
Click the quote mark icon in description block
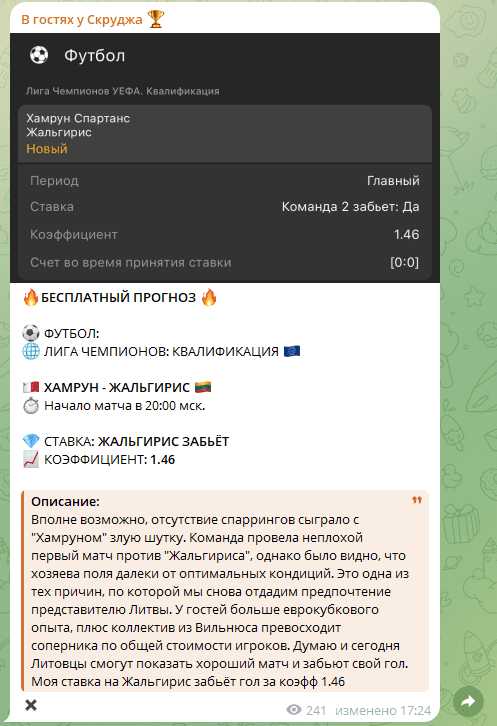(417, 500)
